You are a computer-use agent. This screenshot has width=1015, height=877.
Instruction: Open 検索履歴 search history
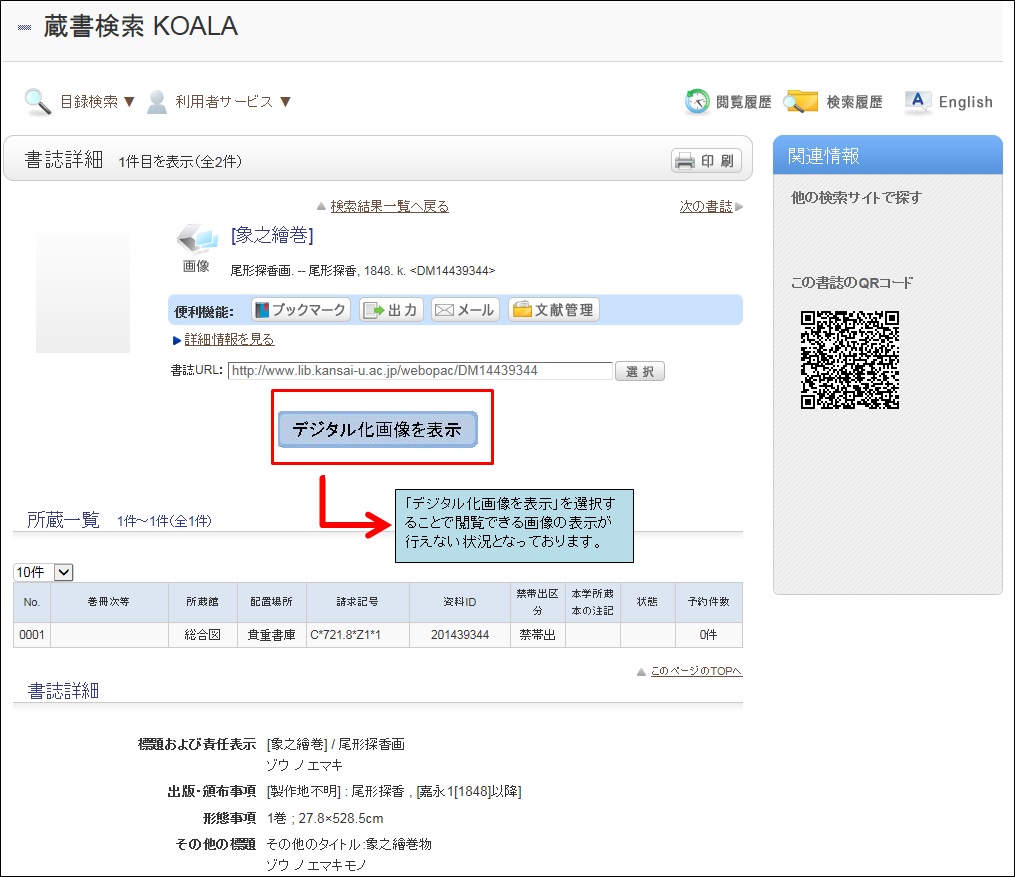pyautogui.click(x=835, y=102)
